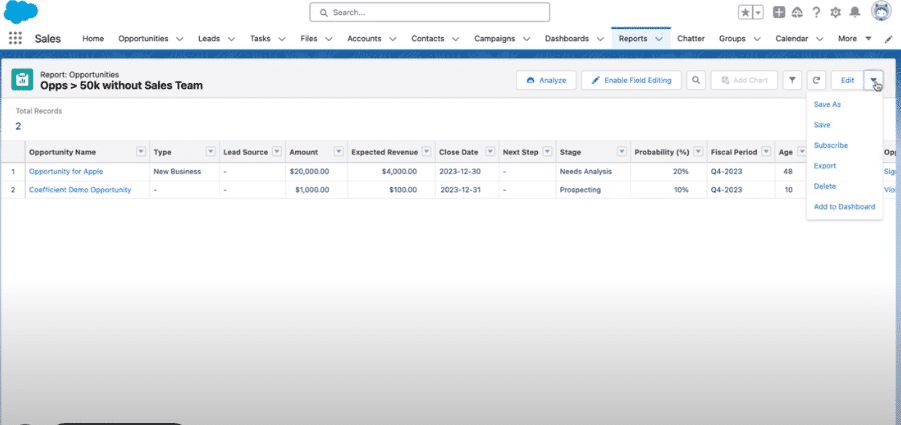This screenshot has height=425, width=901.
Task: Open Amount column menu arrow
Action: (338, 152)
